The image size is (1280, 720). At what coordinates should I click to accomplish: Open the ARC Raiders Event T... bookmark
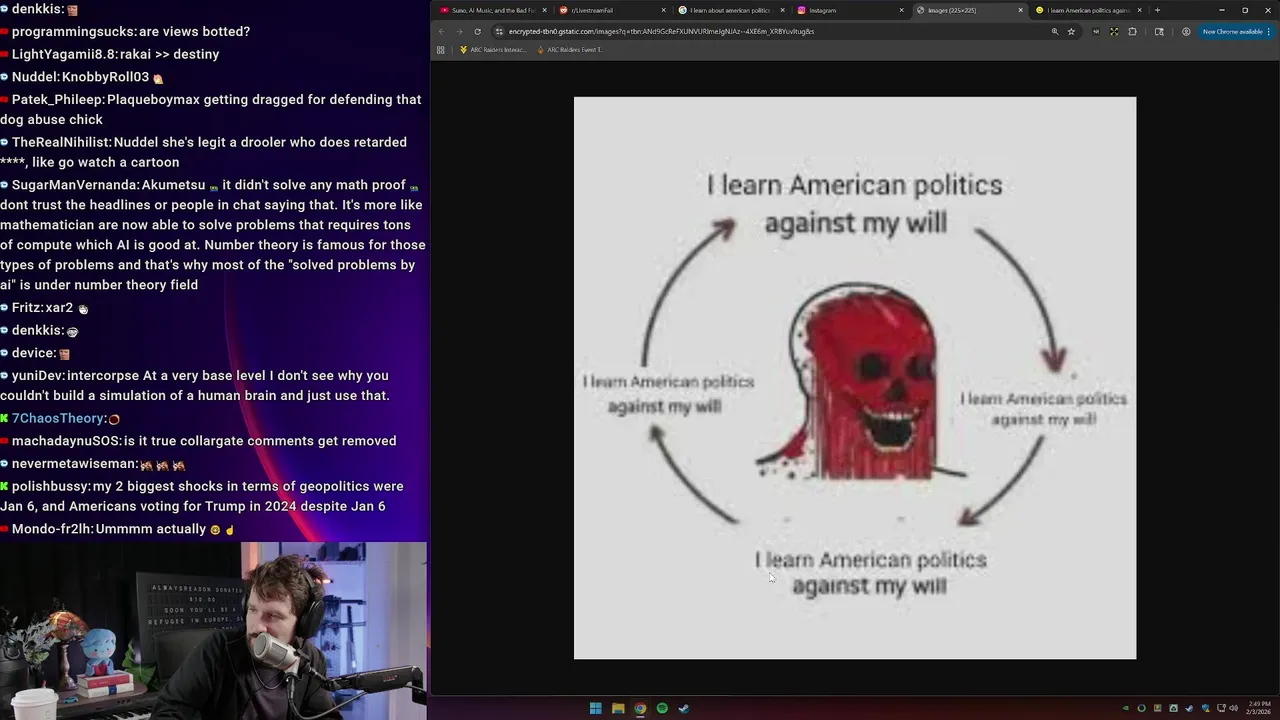(x=570, y=50)
